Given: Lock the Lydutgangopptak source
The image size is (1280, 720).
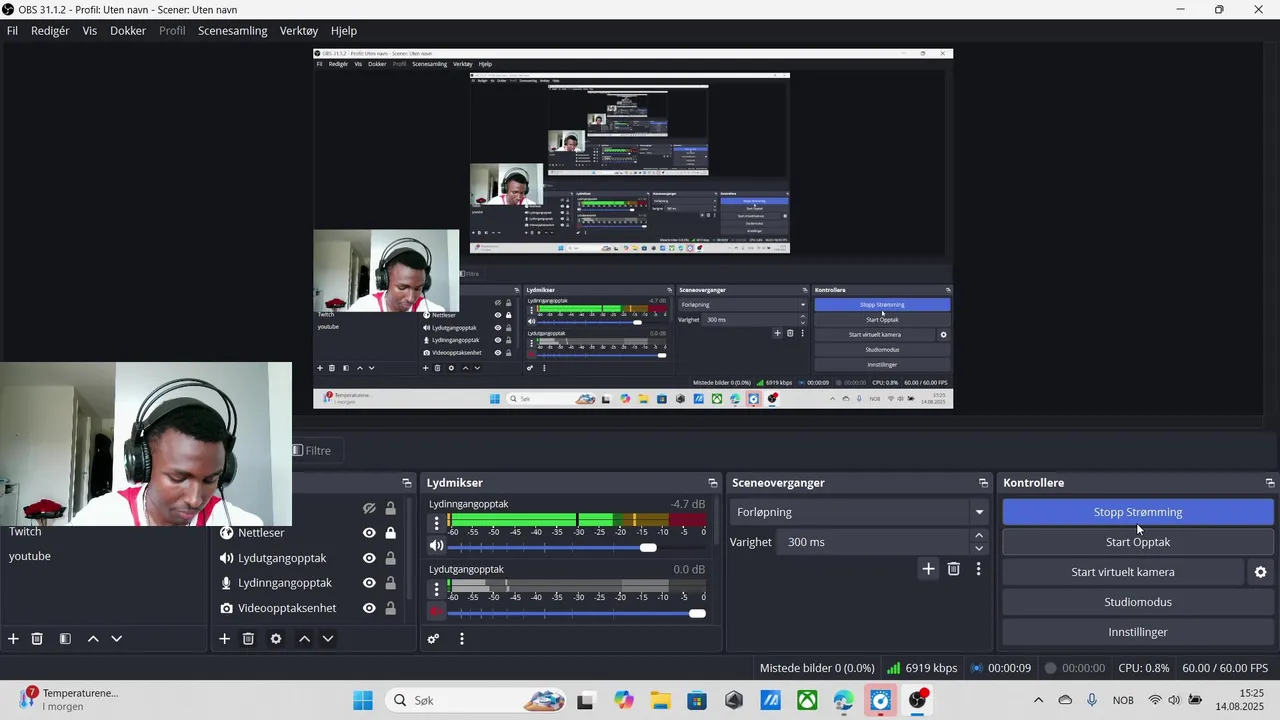Looking at the screenshot, I should pyautogui.click(x=391, y=558).
